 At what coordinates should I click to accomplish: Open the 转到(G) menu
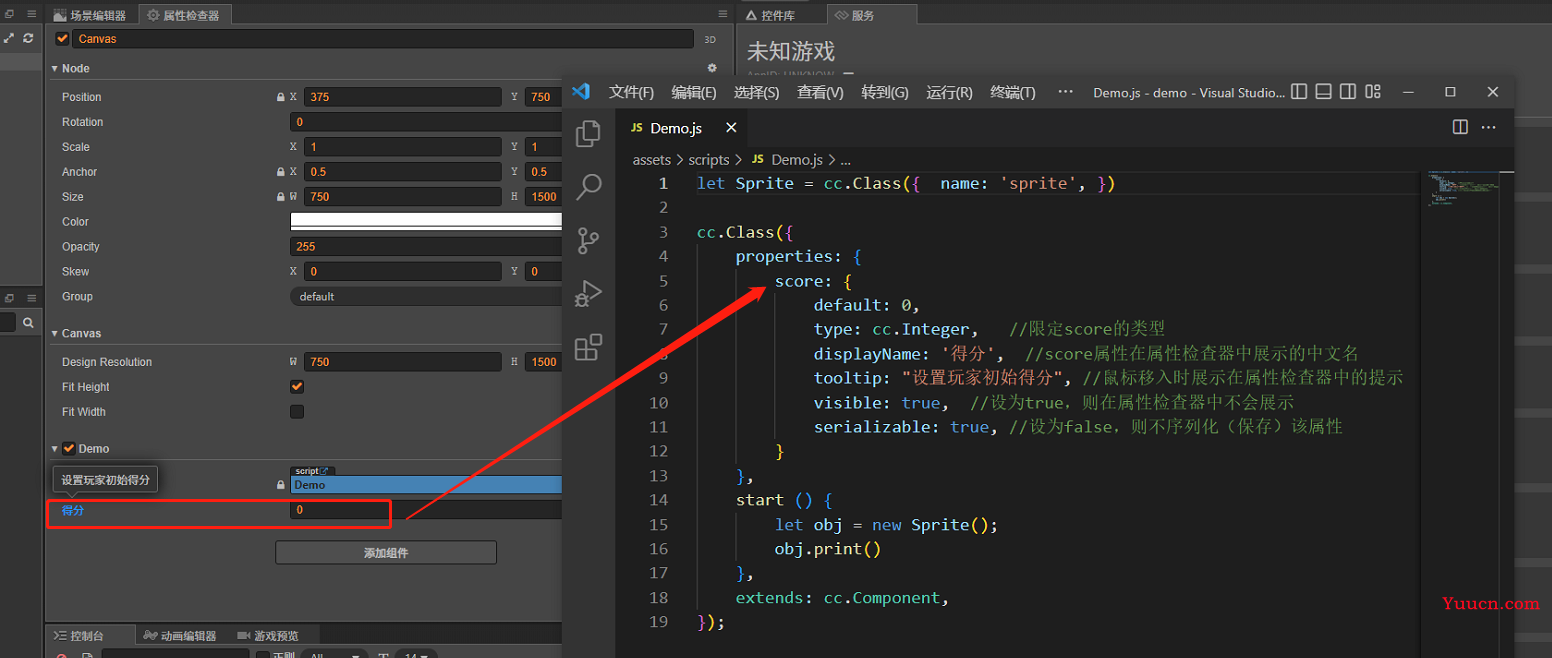point(885,92)
